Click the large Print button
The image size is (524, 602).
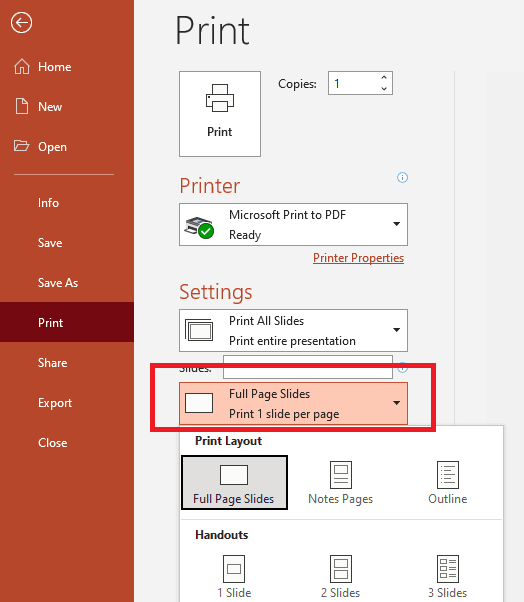click(x=220, y=114)
